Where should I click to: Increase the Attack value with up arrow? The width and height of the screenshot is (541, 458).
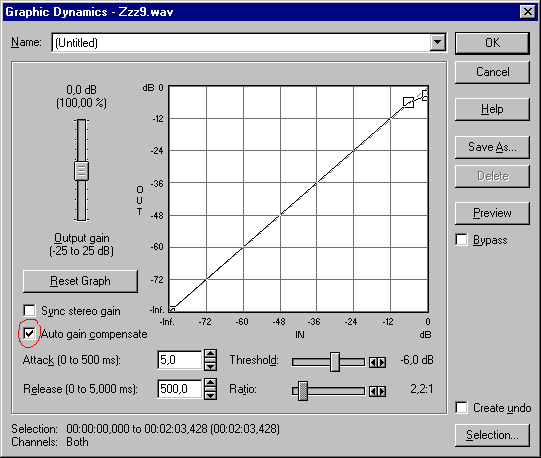[x=210, y=354]
